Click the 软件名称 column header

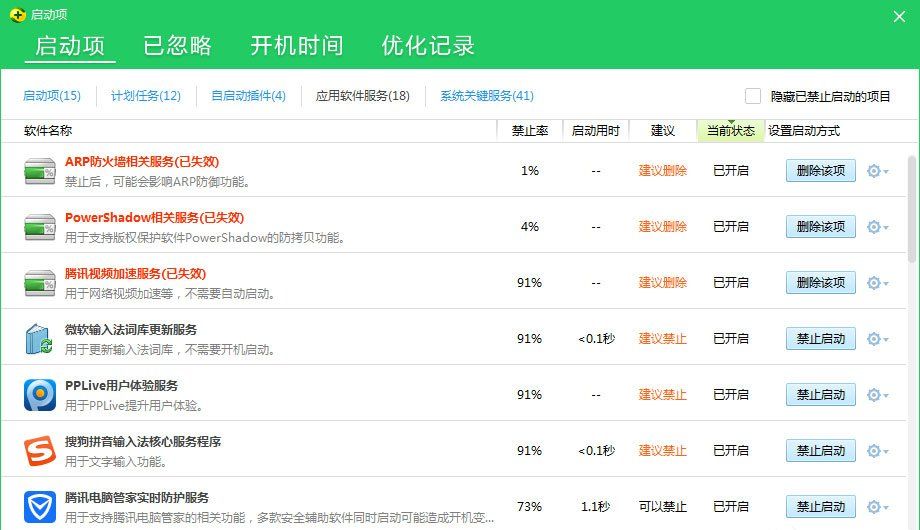click(x=48, y=131)
